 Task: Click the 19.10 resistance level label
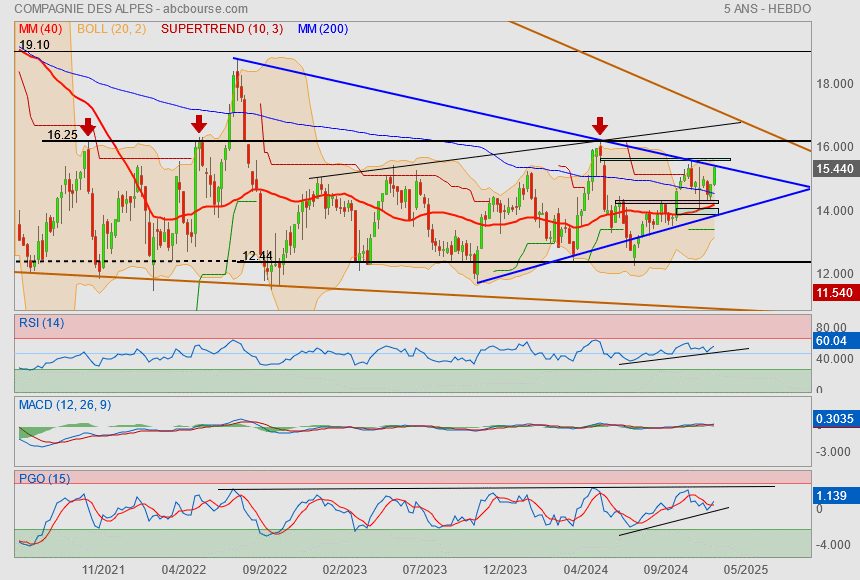click(x=34, y=45)
